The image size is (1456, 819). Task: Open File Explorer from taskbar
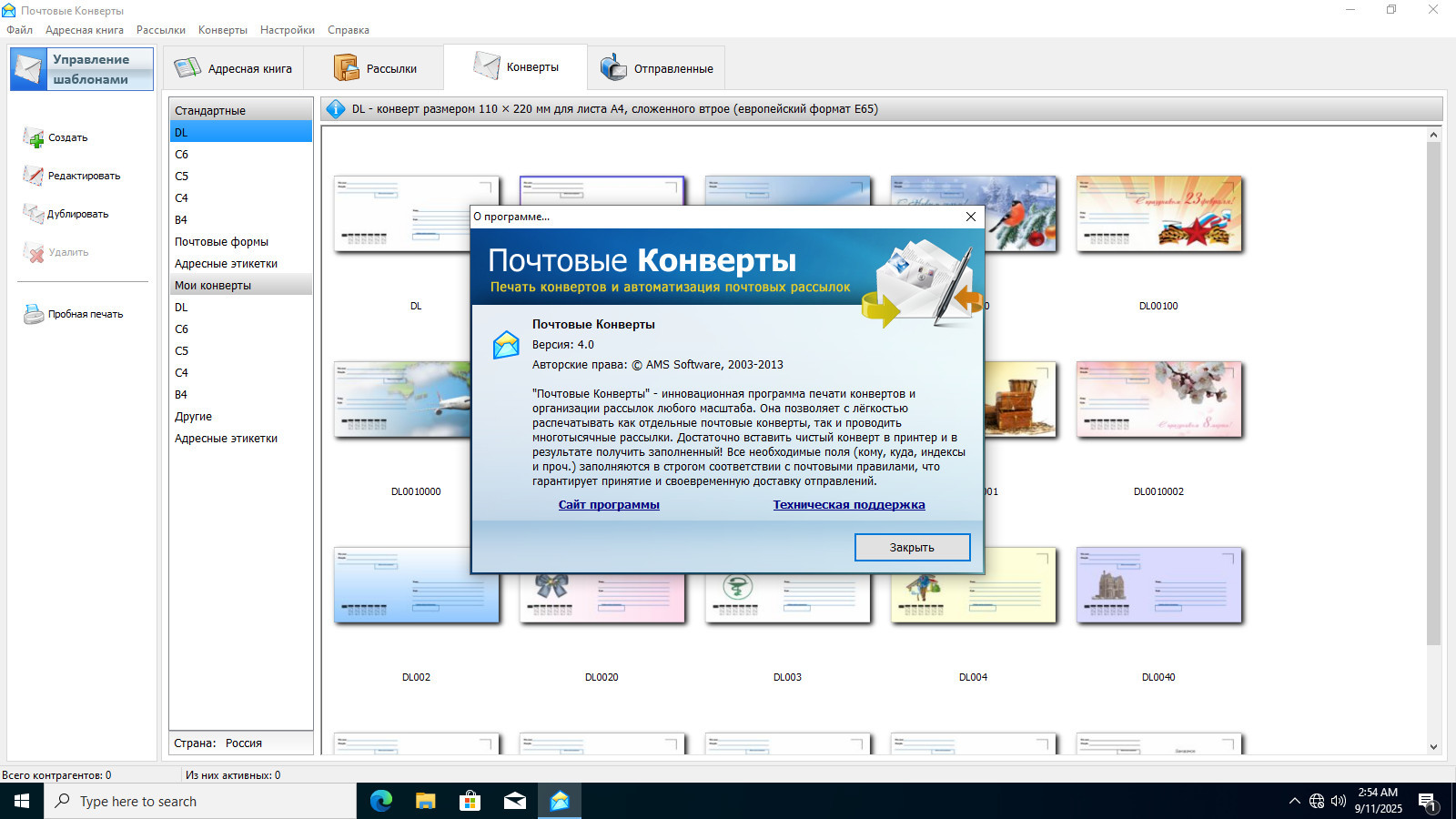(x=425, y=801)
